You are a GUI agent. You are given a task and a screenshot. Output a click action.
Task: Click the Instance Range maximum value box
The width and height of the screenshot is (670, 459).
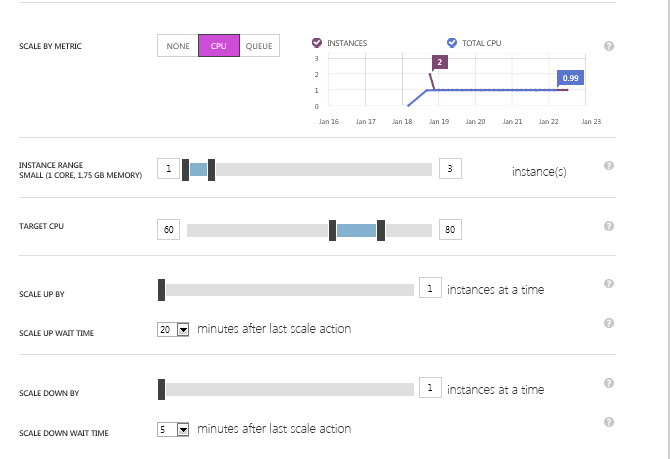pos(450,169)
